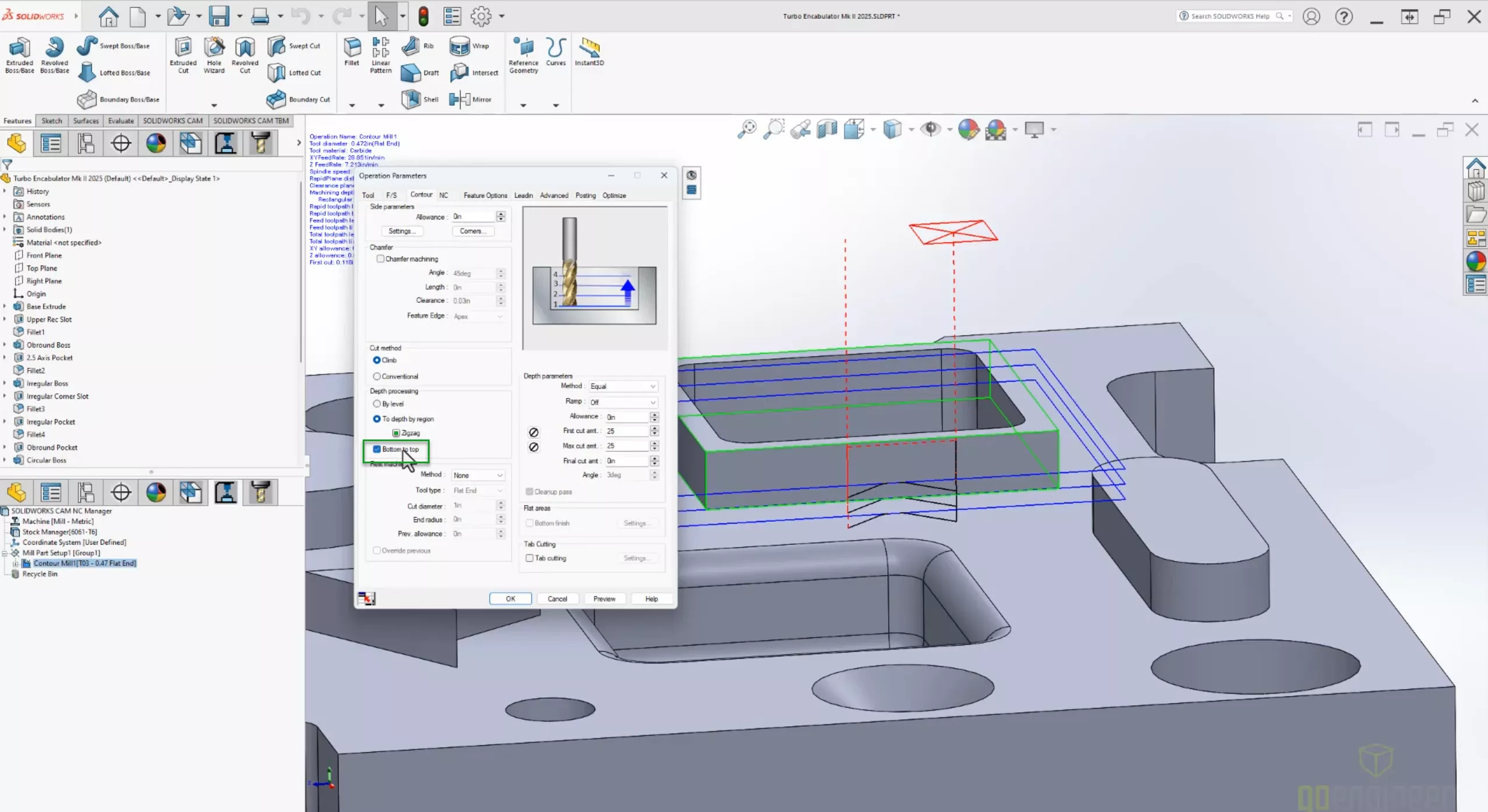This screenshot has height=812, width=1488.
Task: Open the Sketch ribbon tab
Action: (52, 121)
